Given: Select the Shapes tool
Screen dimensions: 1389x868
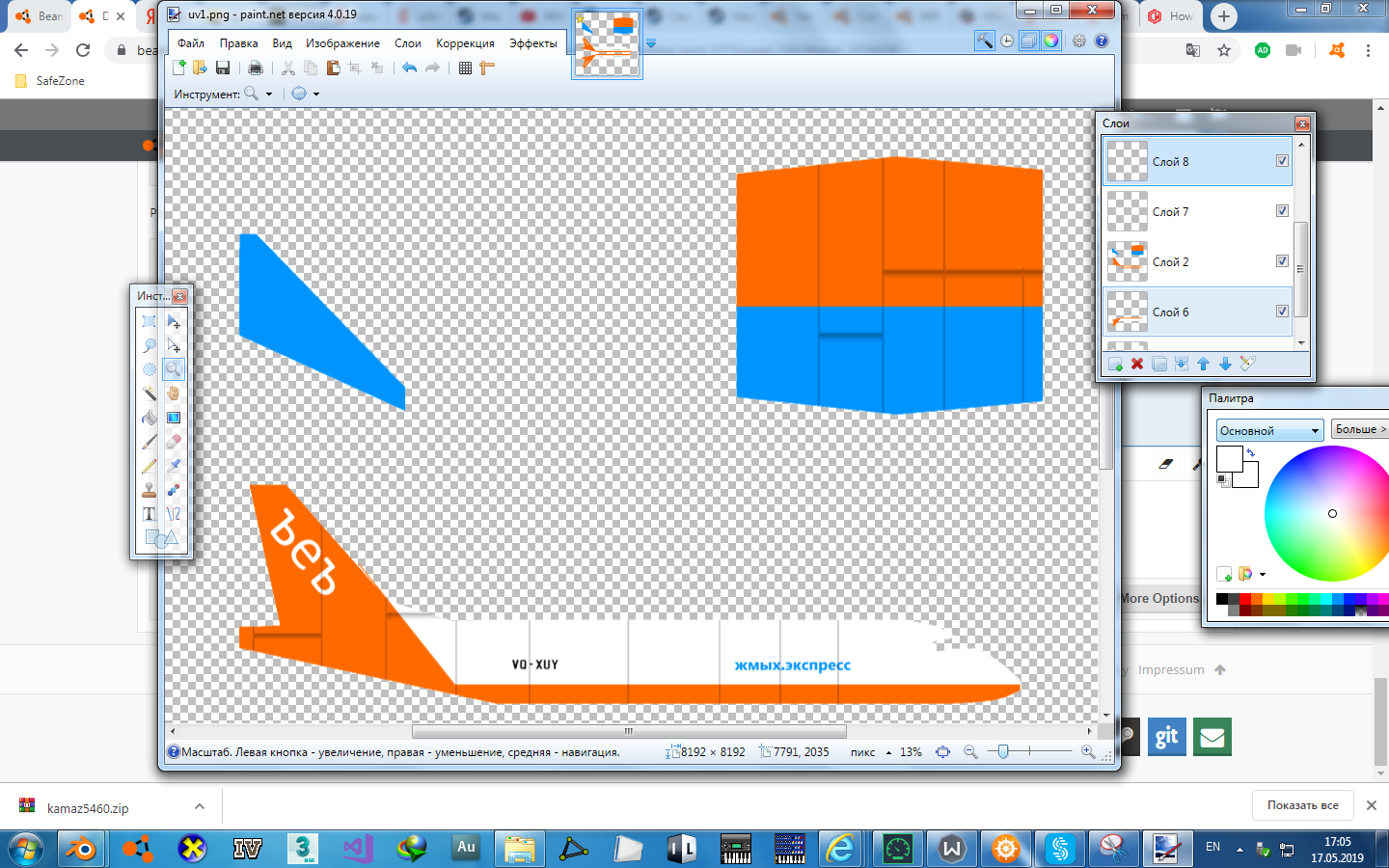Looking at the screenshot, I should (161, 538).
